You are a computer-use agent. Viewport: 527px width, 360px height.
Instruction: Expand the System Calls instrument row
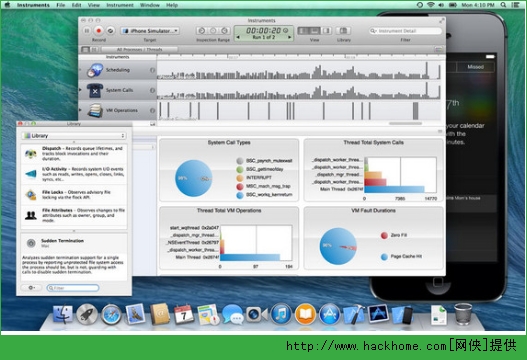[x=80, y=90]
